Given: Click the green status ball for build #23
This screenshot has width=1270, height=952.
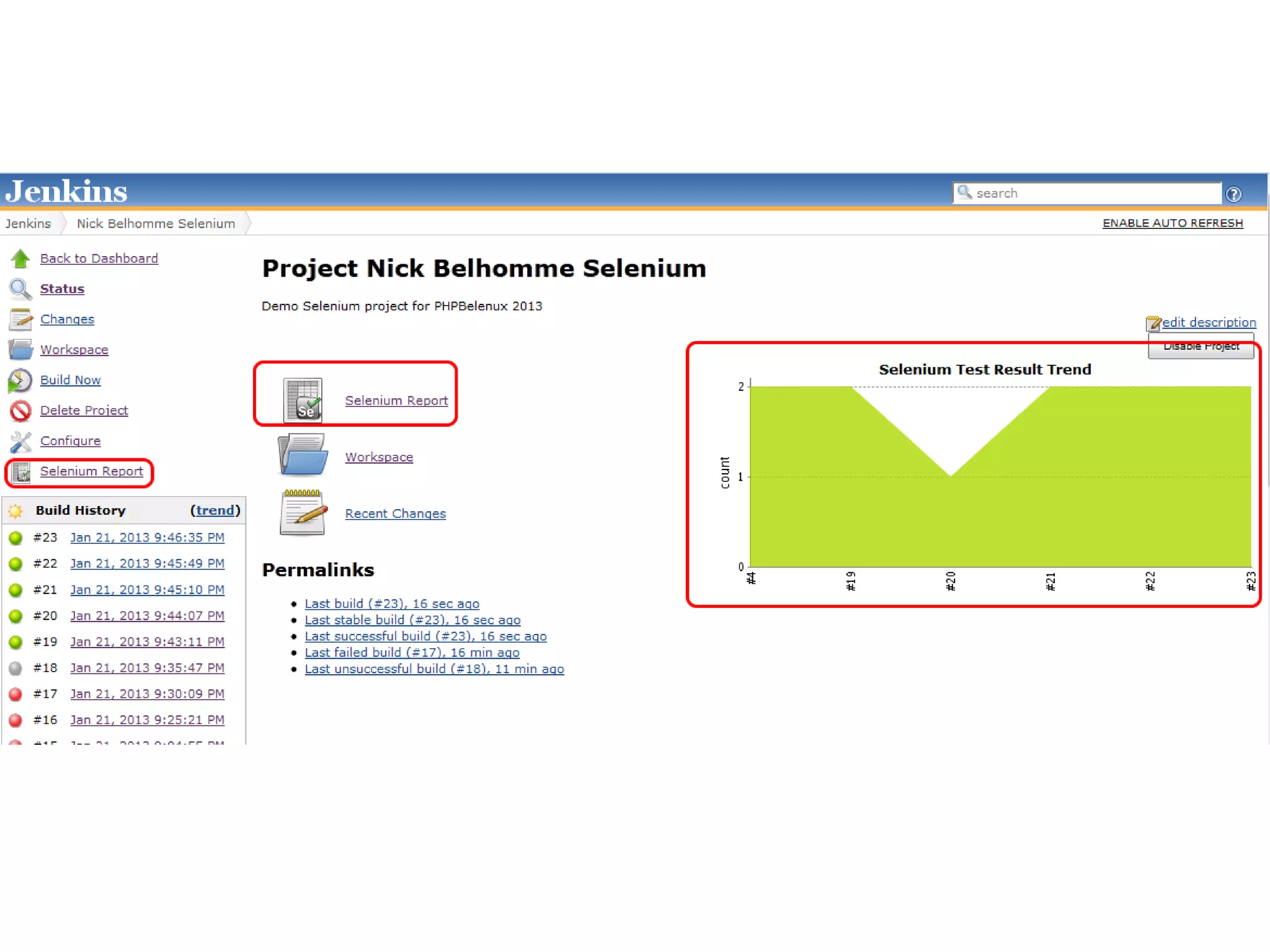Looking at the screenshot, I should click(x=16, y=538).
